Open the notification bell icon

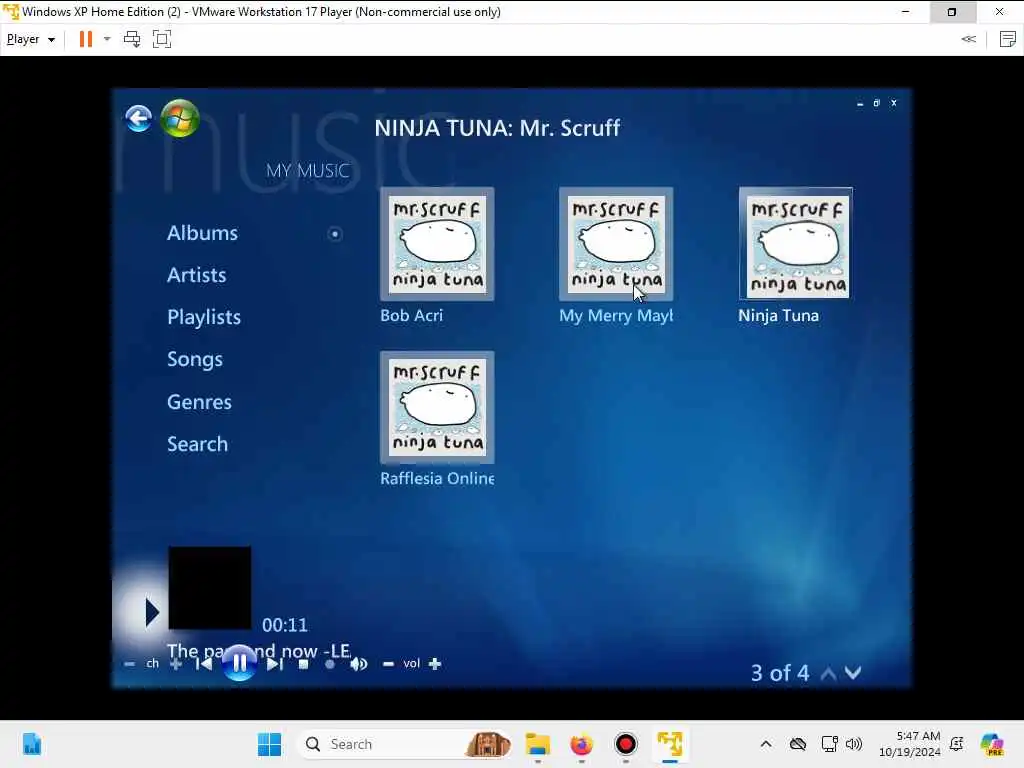tap(957, 744)
